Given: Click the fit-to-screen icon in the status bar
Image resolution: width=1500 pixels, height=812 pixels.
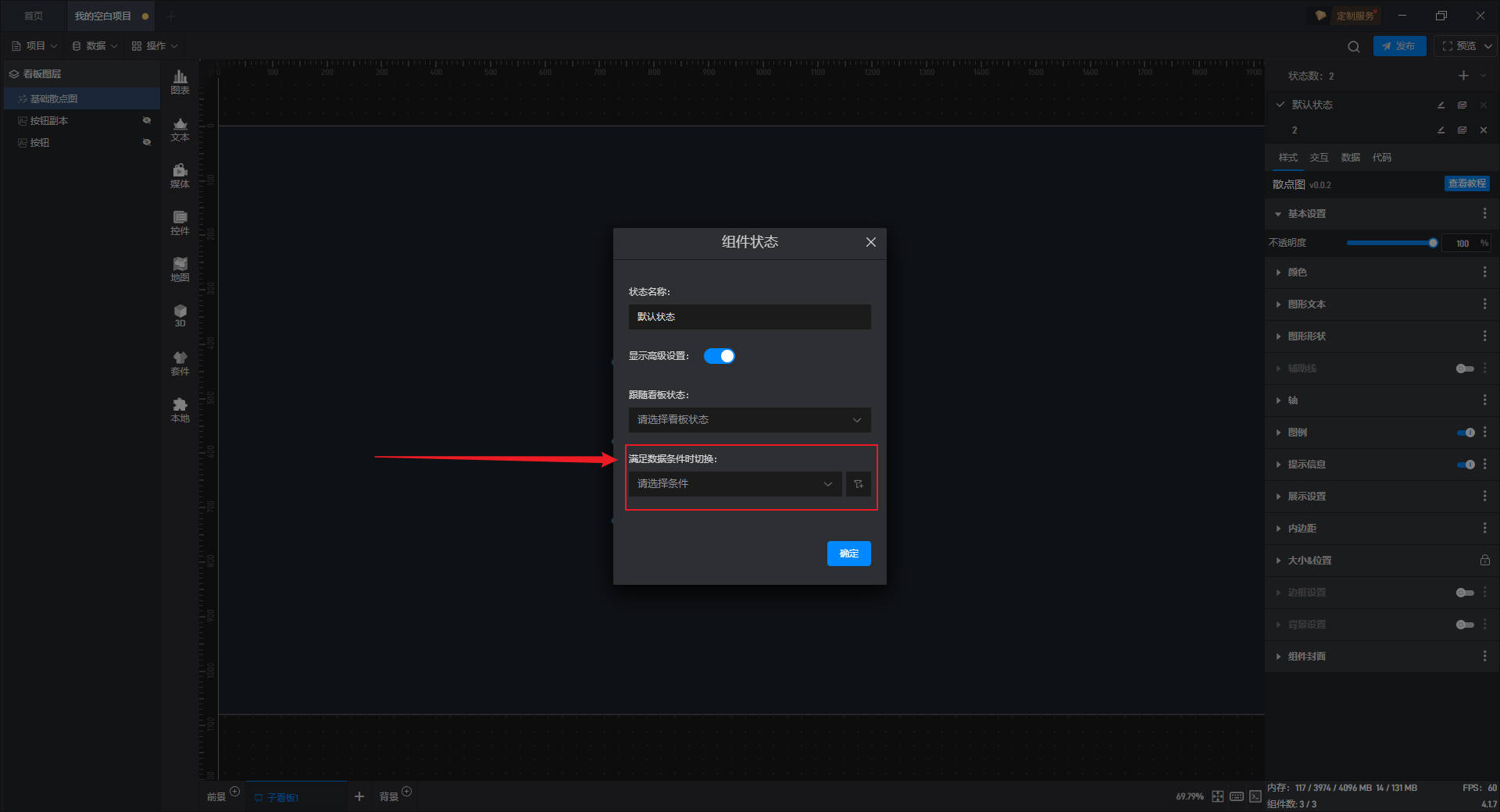Looking at the screenshot, I should tap(1217, 796).
